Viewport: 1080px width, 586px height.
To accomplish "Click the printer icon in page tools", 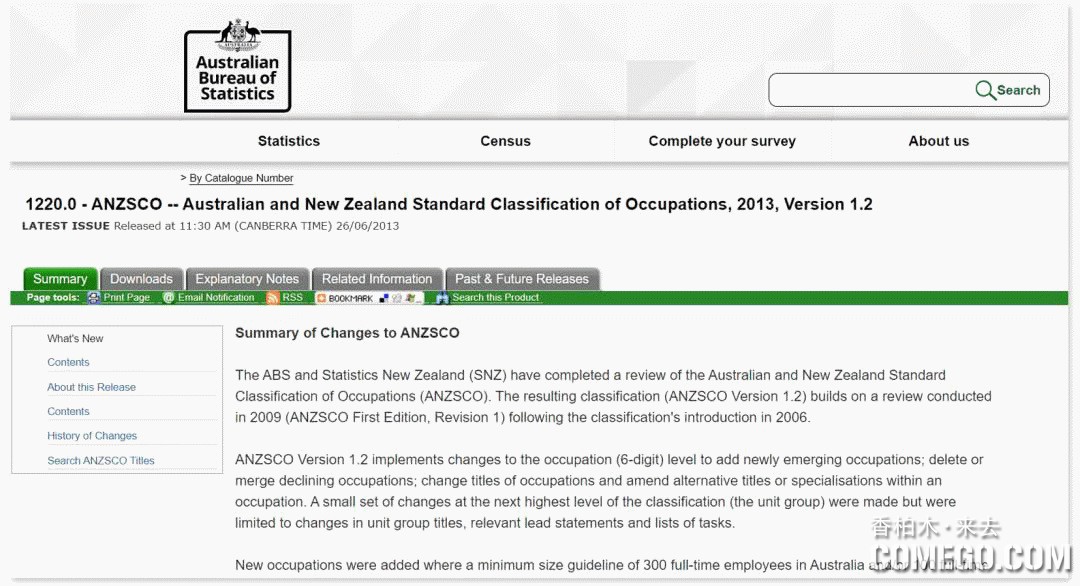I will pos(94,298).
